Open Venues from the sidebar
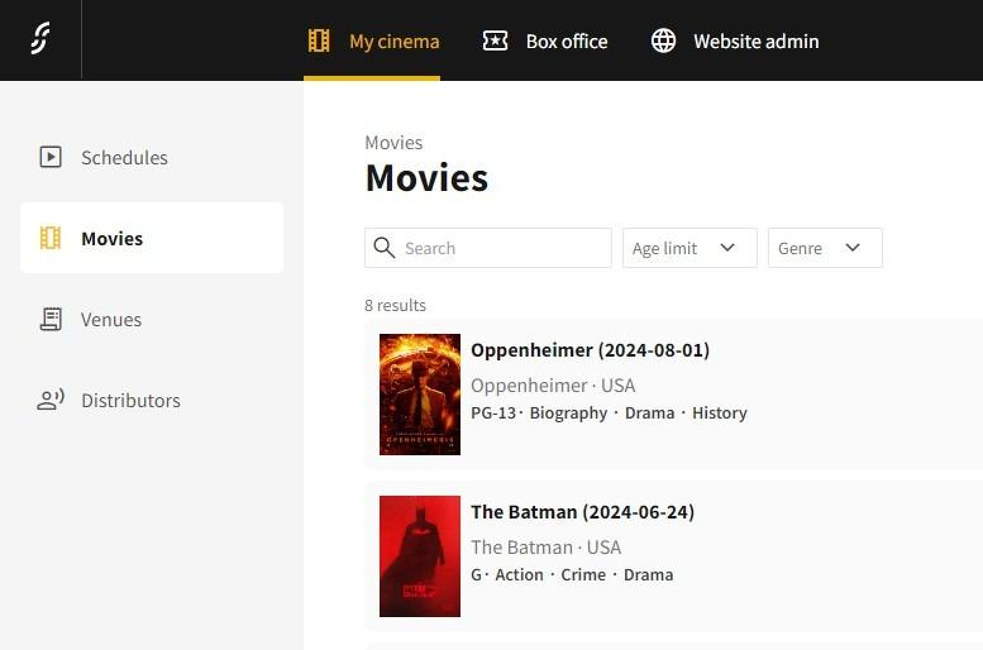The height and width of the screenshot is (650, 983). click(x=111, y=319)
